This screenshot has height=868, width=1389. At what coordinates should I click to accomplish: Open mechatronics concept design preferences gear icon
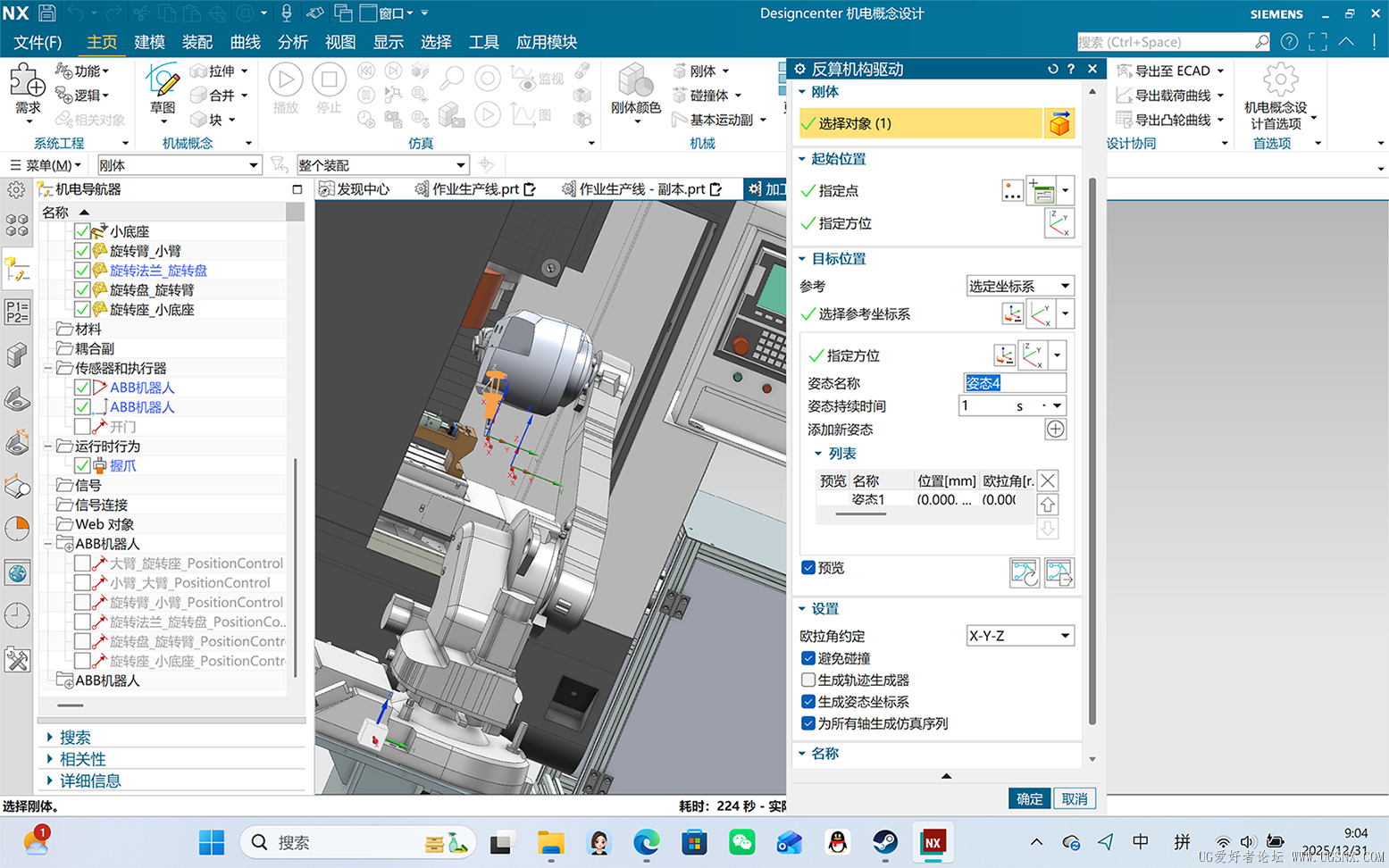click(1279, 81)
